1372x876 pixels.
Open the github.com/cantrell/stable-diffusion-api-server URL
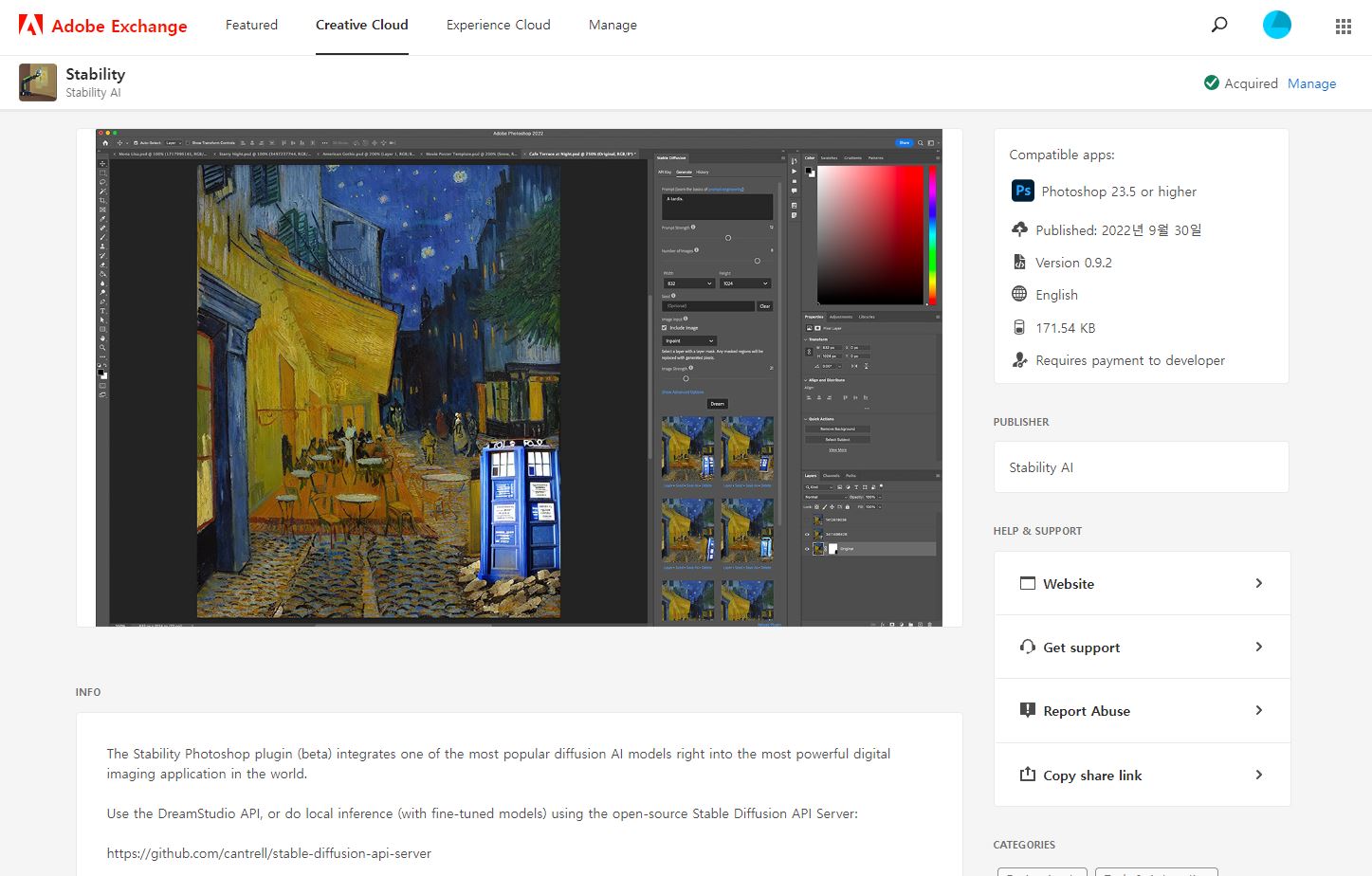(x=269, y=853)
